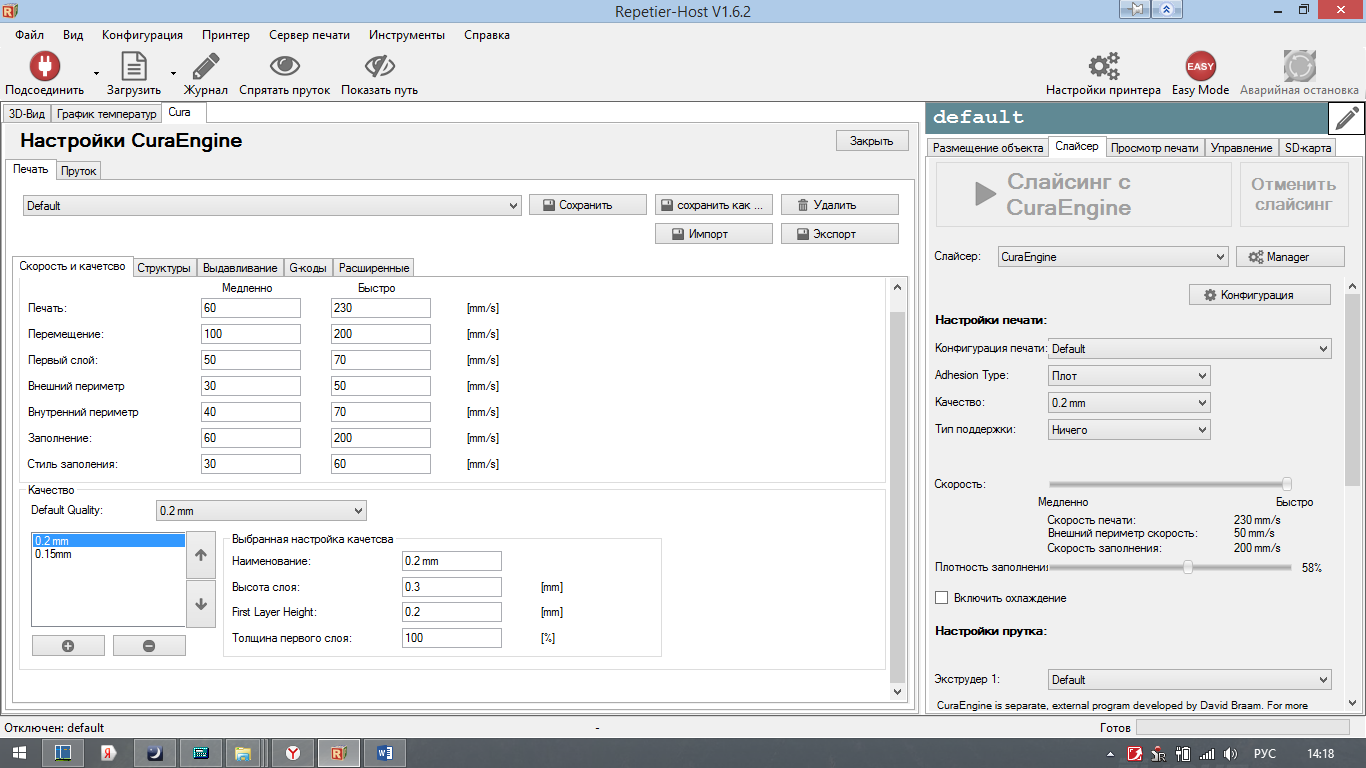Click the Печать slow speed field

click(x=251, y=308)
